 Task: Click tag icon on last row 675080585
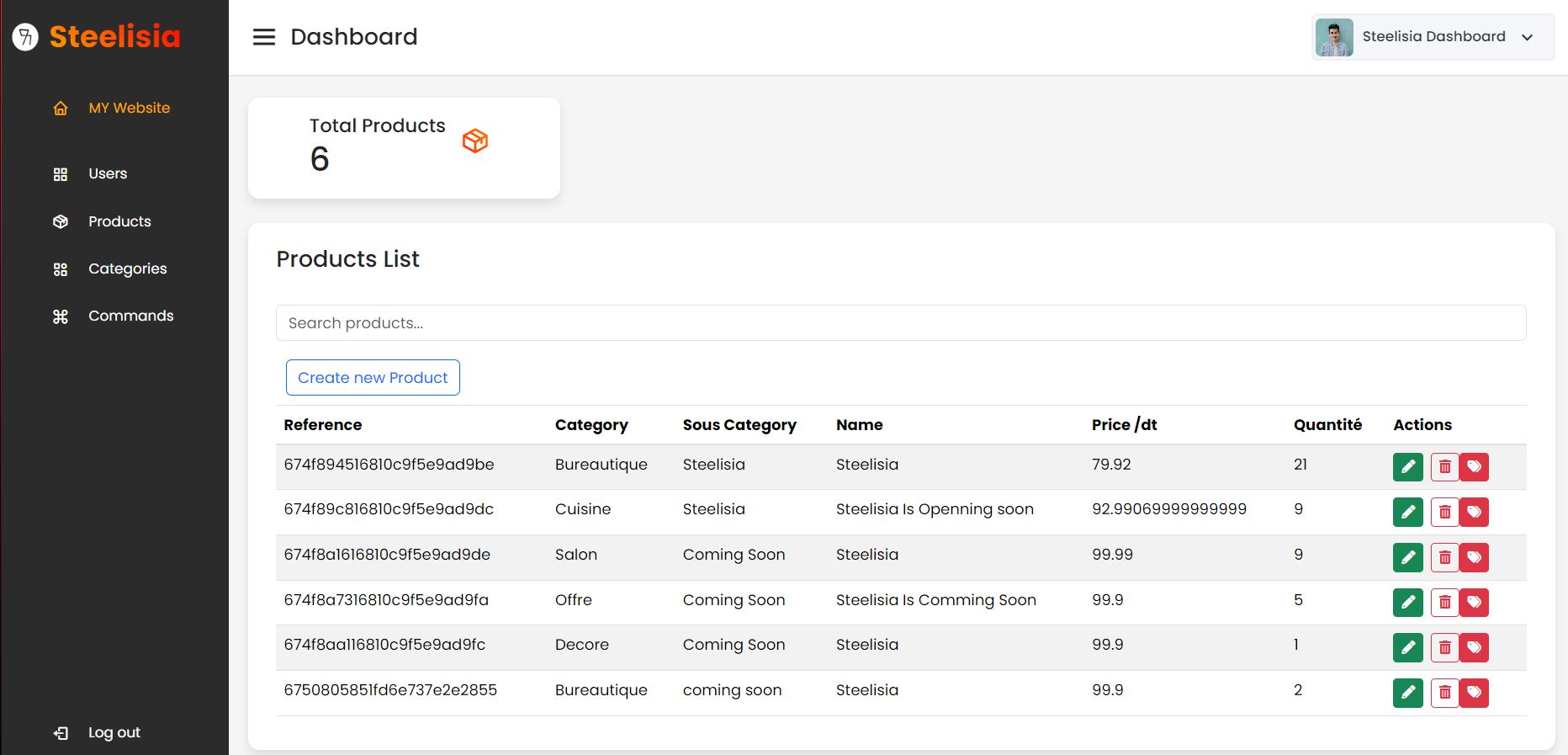click(1474, 693)
